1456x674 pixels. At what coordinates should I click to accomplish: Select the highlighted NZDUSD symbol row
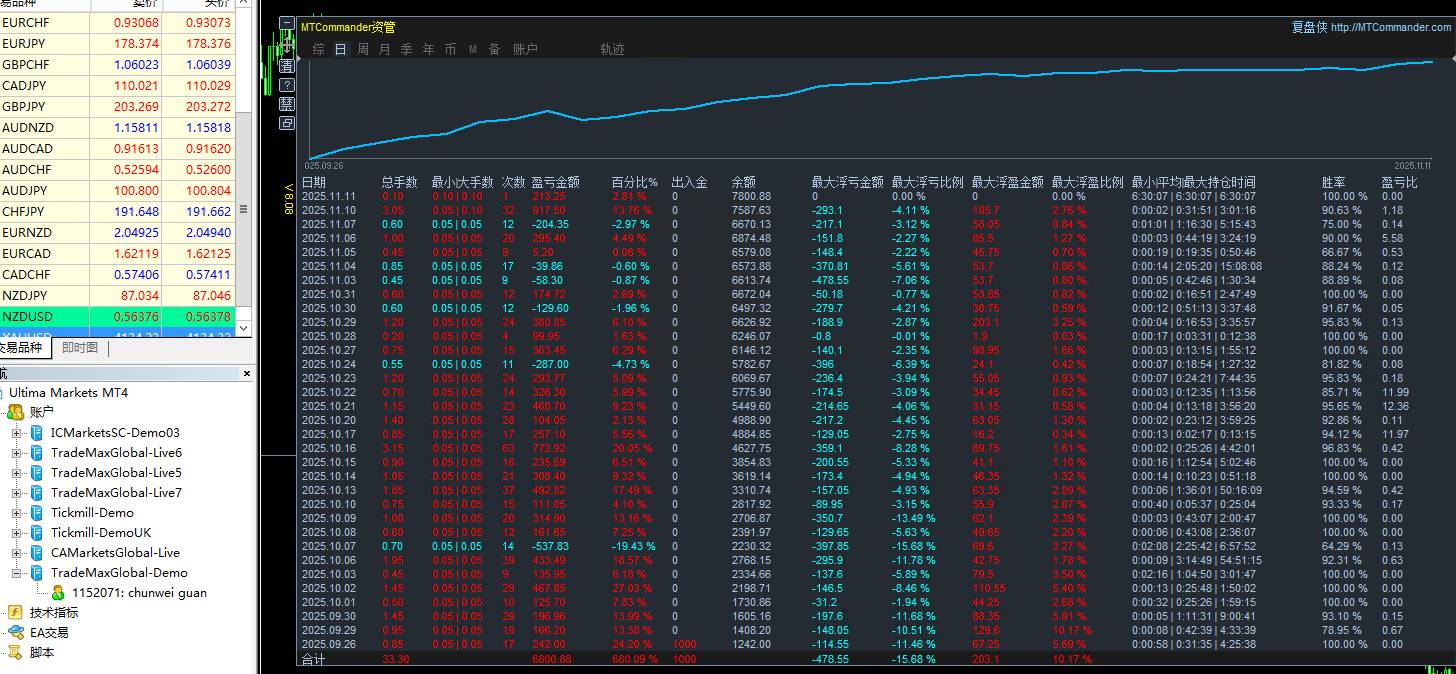pos(116,316)
